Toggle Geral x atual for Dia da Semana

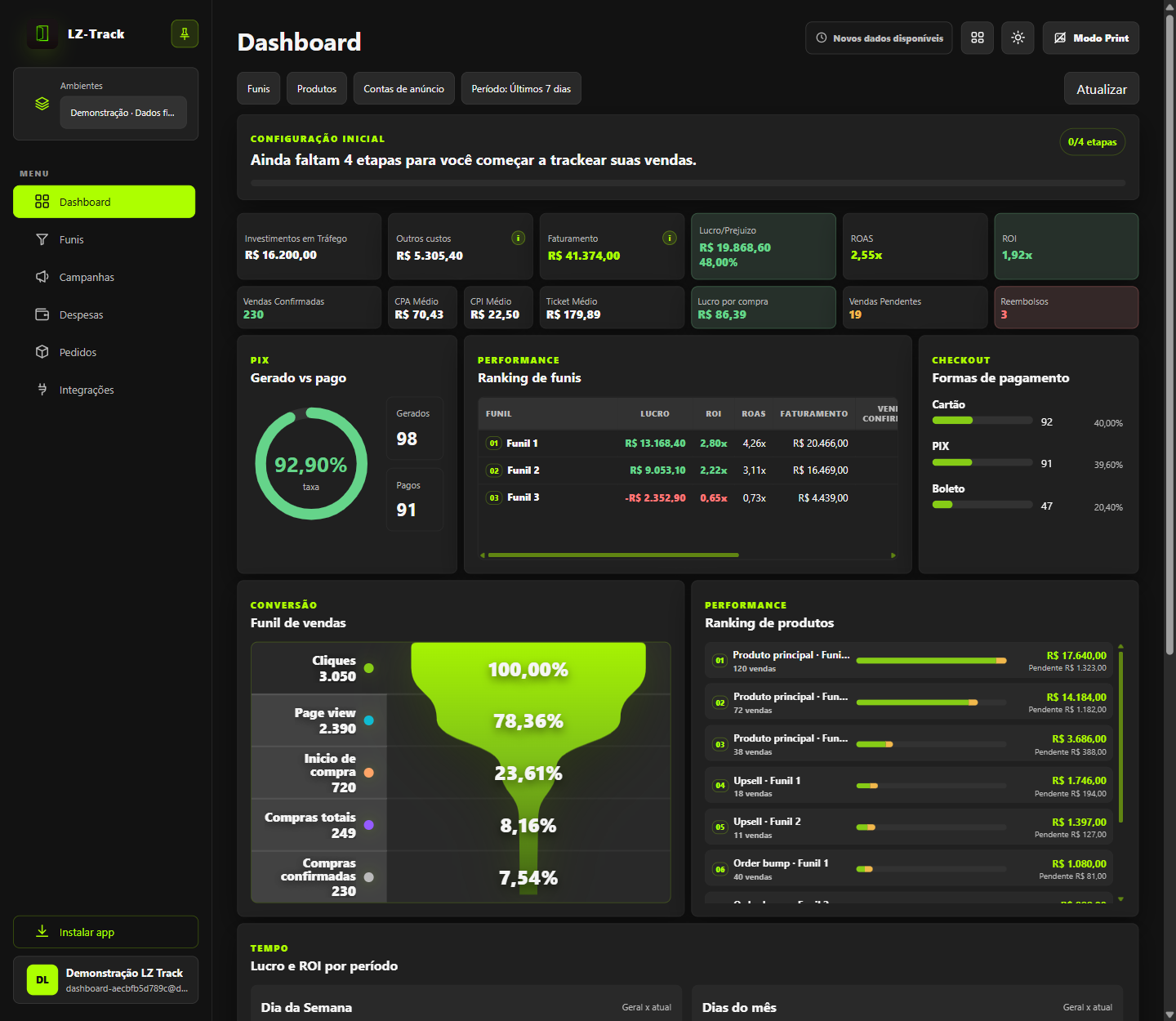coord(647,1007)
